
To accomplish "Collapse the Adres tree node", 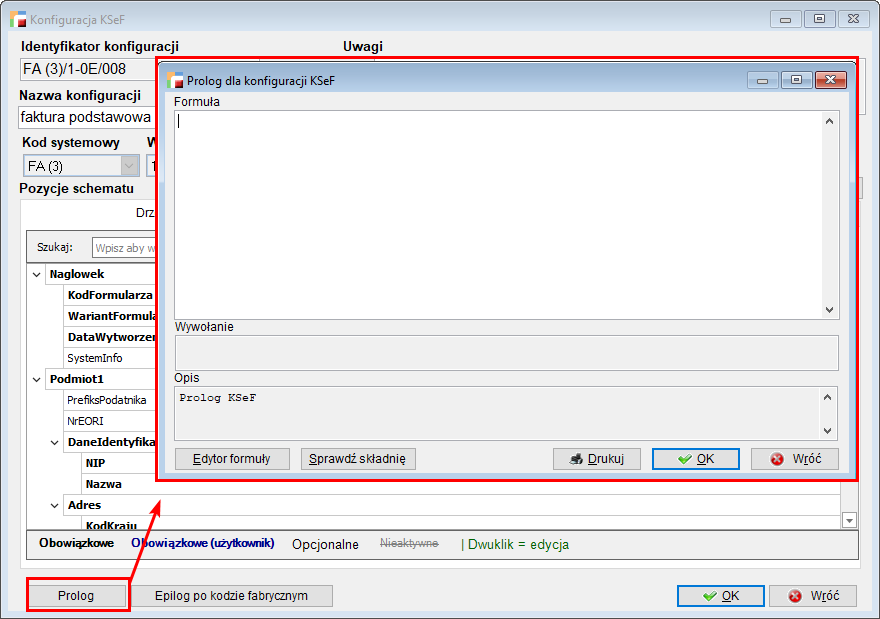I will (x=56, y=505).
